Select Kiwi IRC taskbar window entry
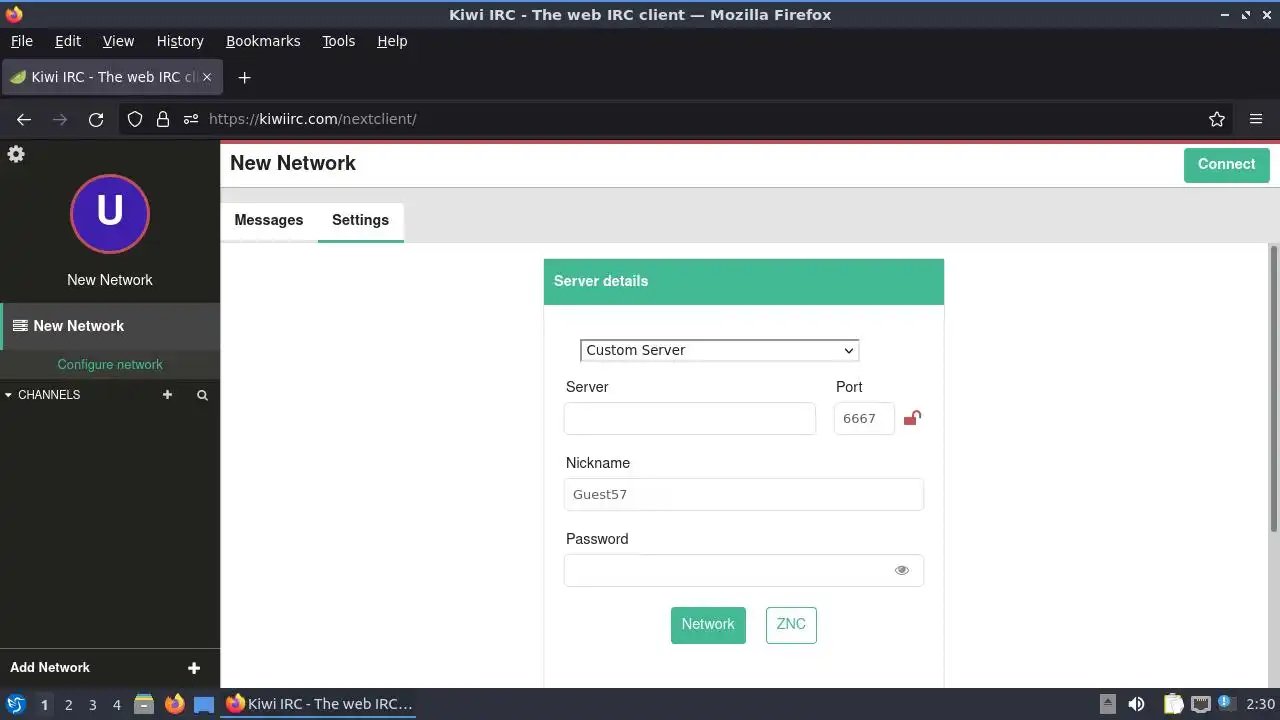The image size is (1280, 720). (319, 704)
